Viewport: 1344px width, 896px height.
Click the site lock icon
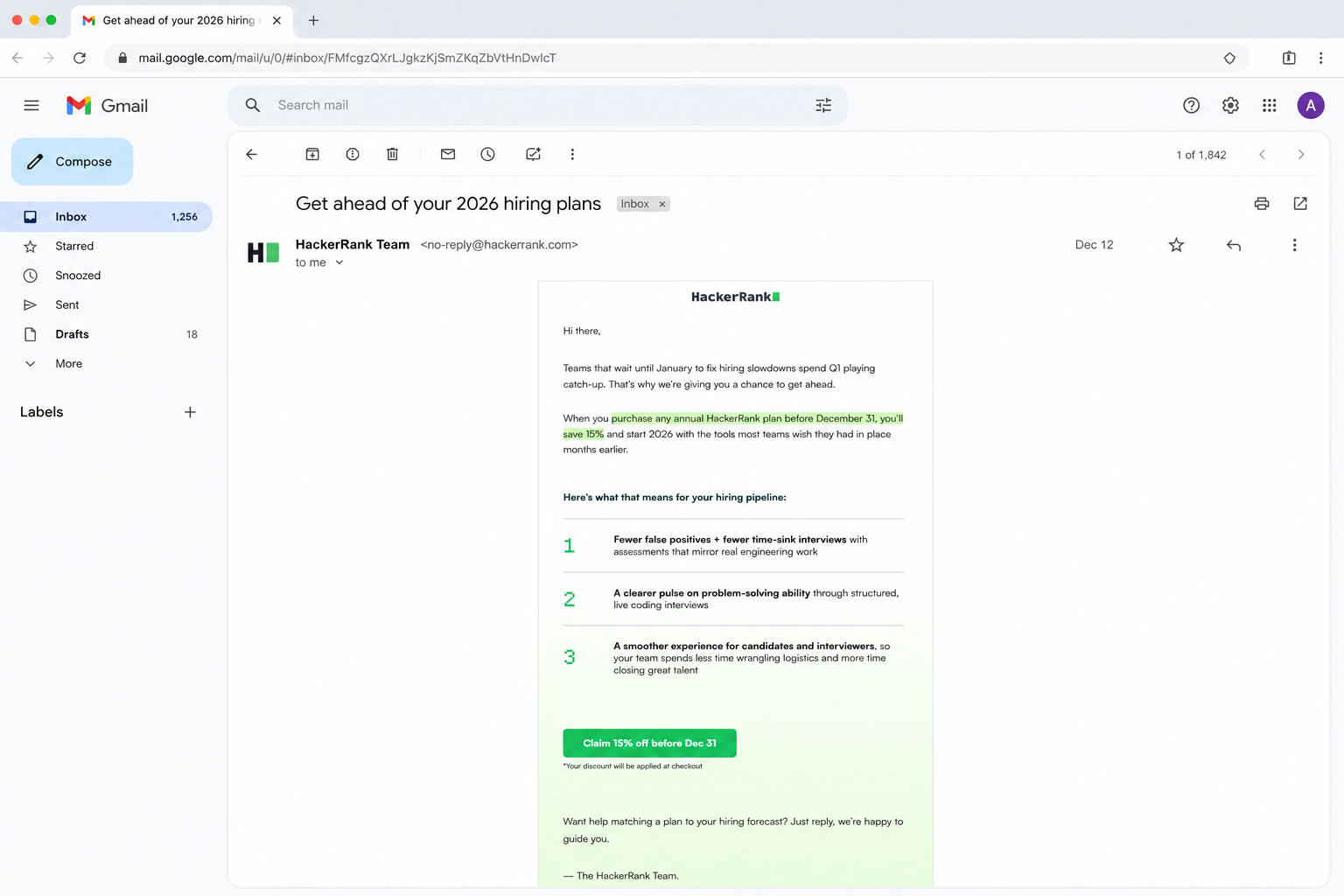coord(122,58)
